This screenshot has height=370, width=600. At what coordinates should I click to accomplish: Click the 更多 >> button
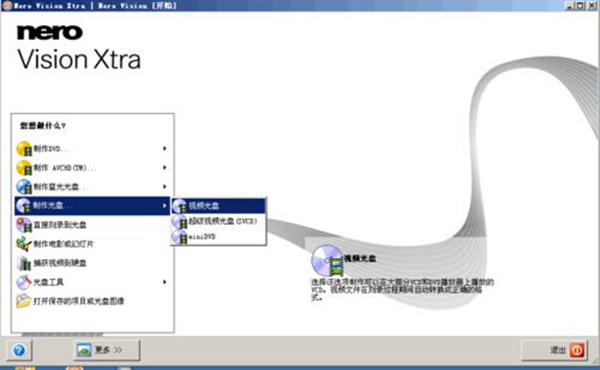click(106, 350)
